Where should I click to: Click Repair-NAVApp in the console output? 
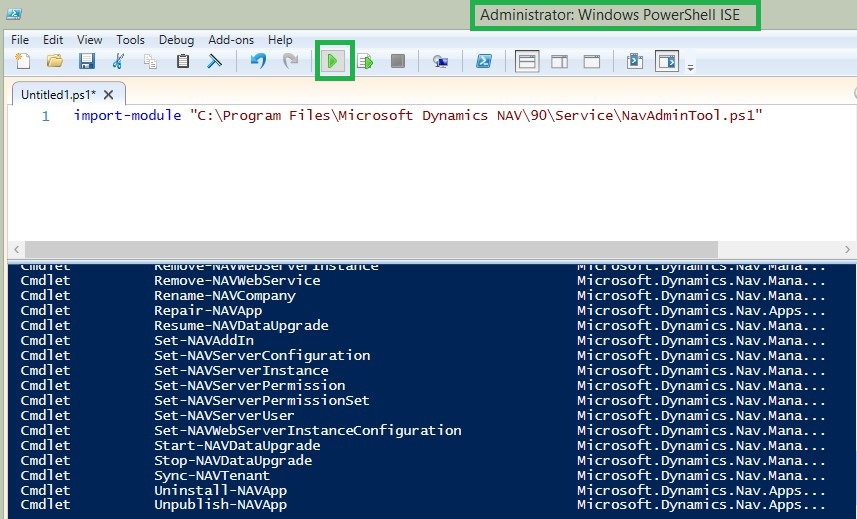(x=208, y=310)
